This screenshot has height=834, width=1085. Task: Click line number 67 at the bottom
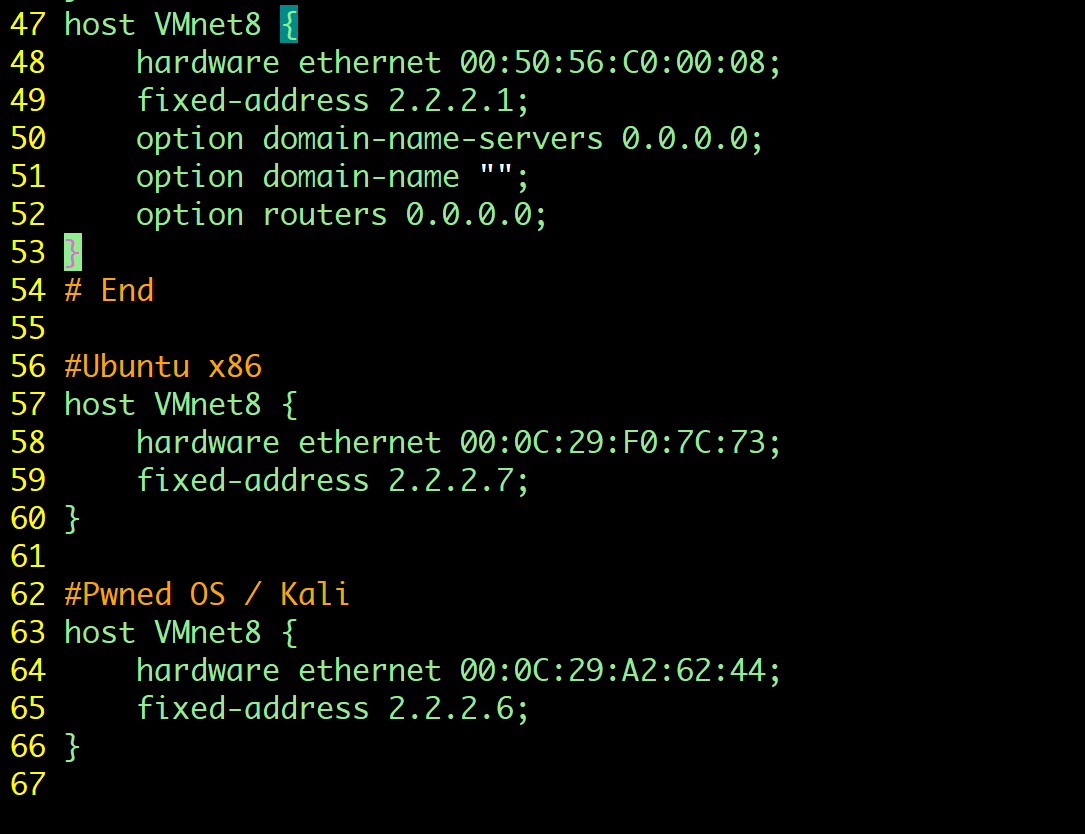point(28,784)
